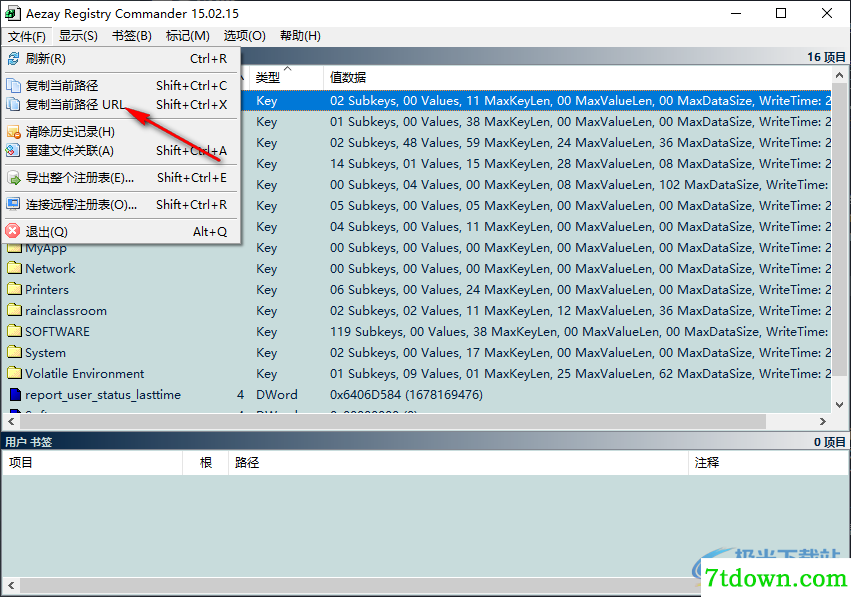Click the icon beside 重建文件关联(A)
This screenshot has width=851, height=597.
click(x=14, y=150)
